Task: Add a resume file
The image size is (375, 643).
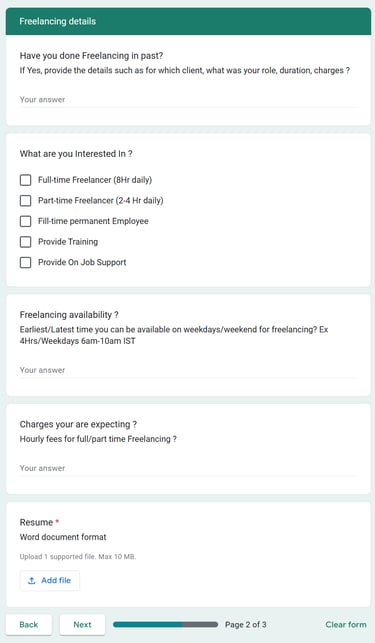Action: click(x=50, y=581)
